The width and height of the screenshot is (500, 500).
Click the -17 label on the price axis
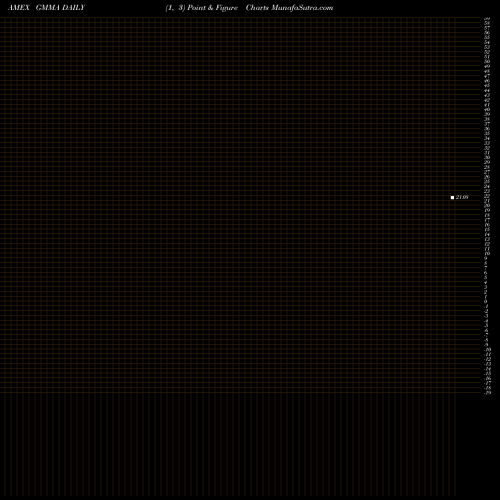(x=487, y=383)
